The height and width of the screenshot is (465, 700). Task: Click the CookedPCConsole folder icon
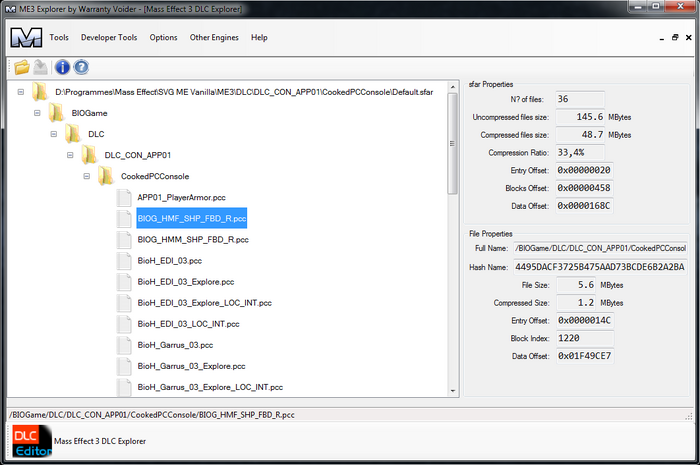pos(105,176)
